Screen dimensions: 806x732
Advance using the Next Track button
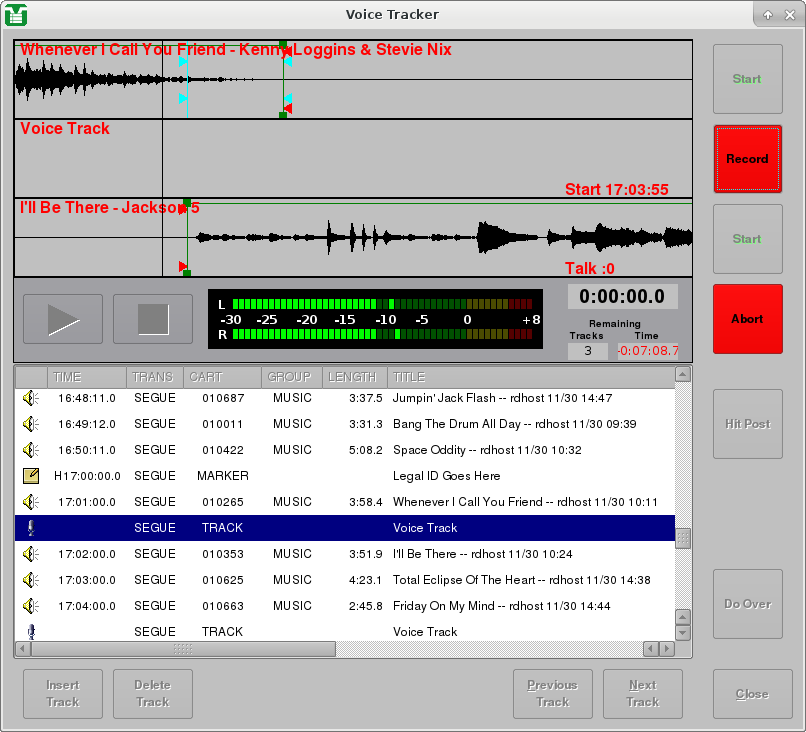pos(642,693)
